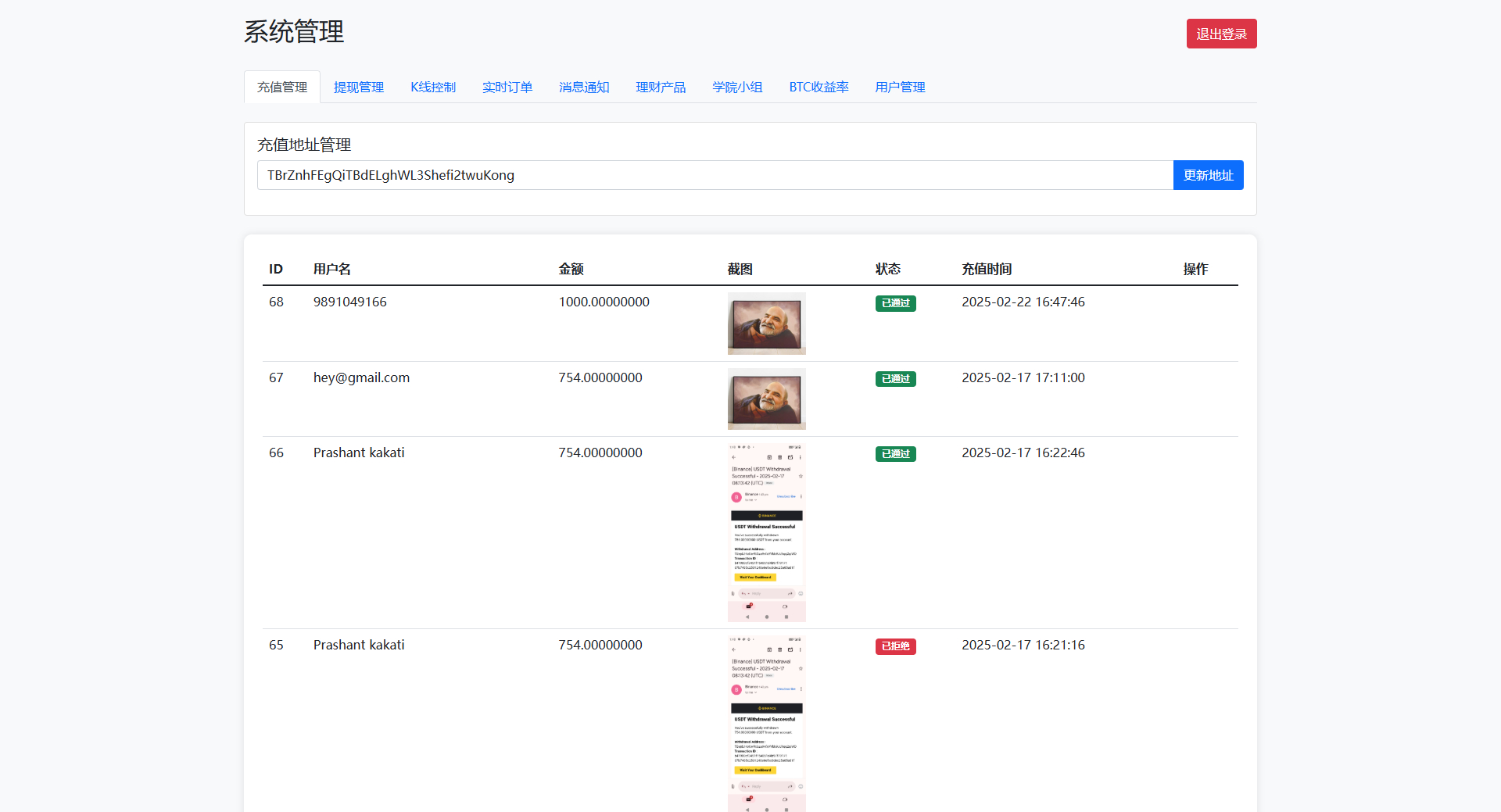The image size is (1501, 812).
Task: Open the K线控制 tab
Action: click(432, 87)
